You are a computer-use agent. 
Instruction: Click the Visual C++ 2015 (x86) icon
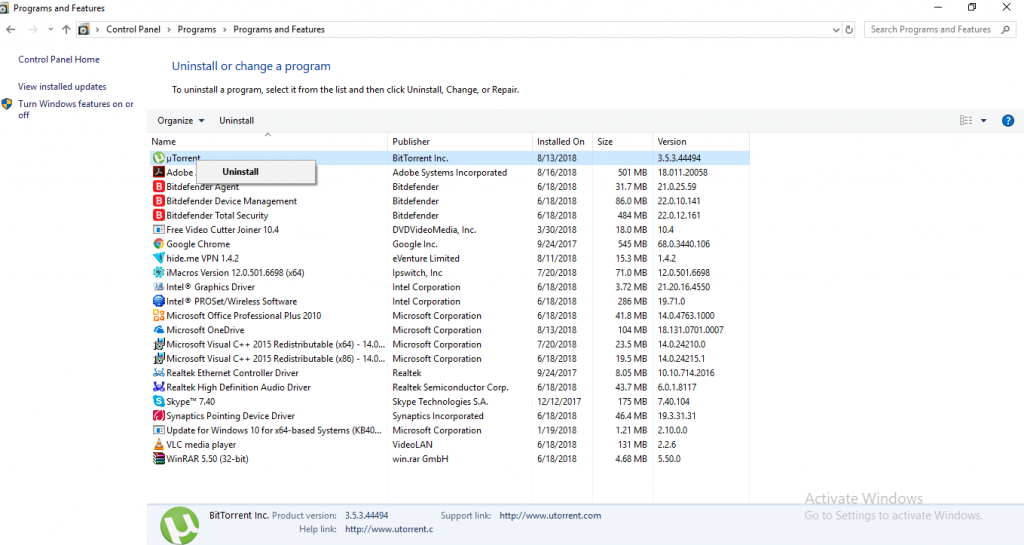click(158, 359)
